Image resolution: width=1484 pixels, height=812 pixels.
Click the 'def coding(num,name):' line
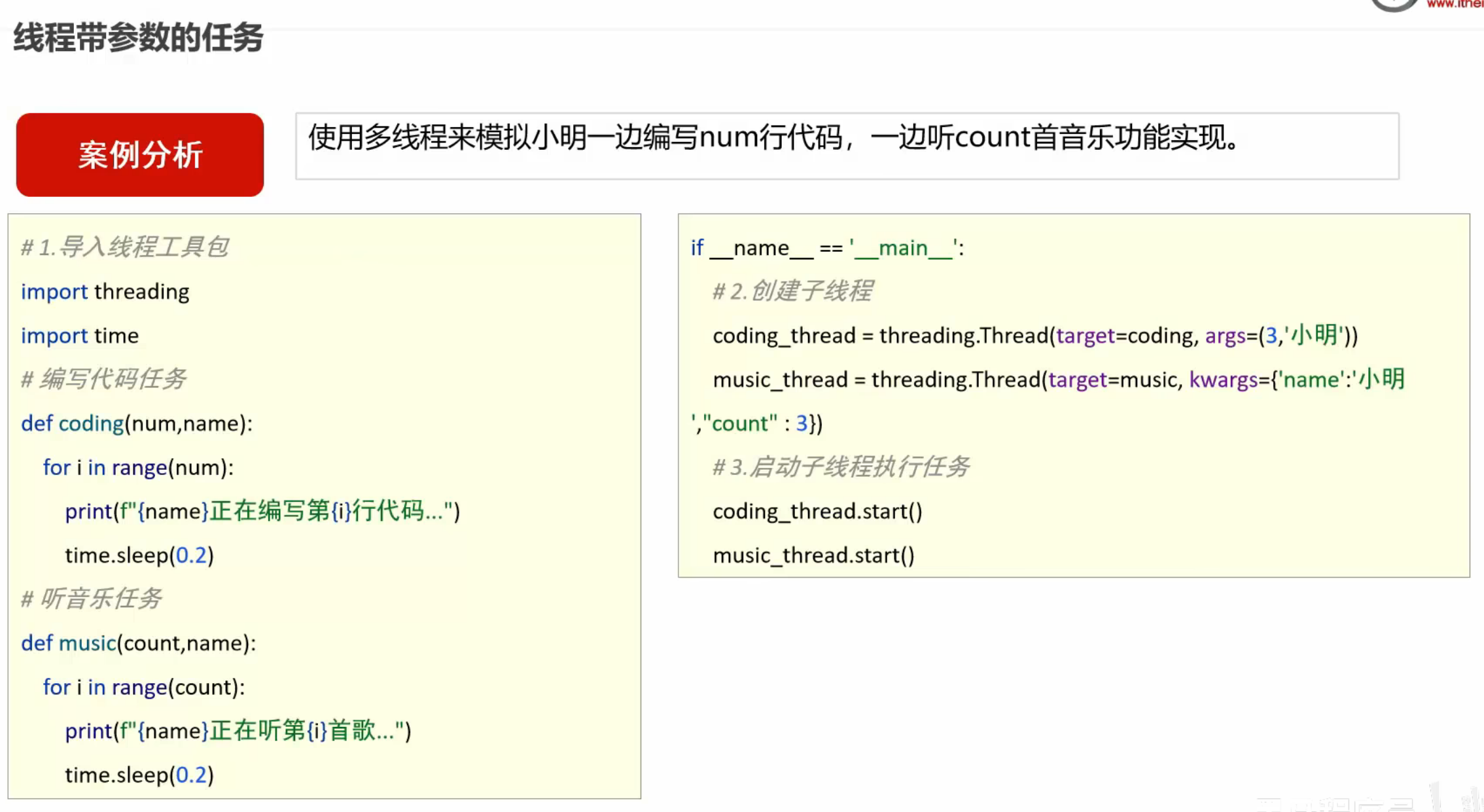pyautogui.click(x=137, y=423)
